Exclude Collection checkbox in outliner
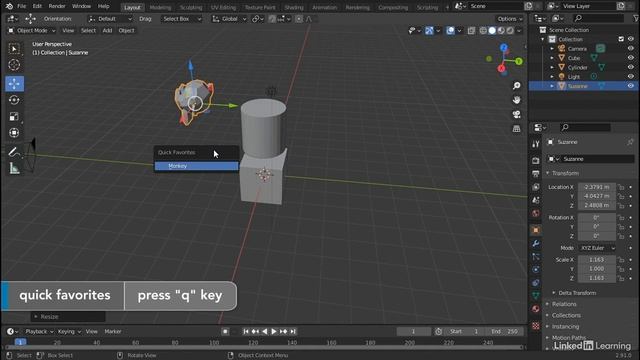This screenshot has width=640, height=360. (x=621, y=39)
